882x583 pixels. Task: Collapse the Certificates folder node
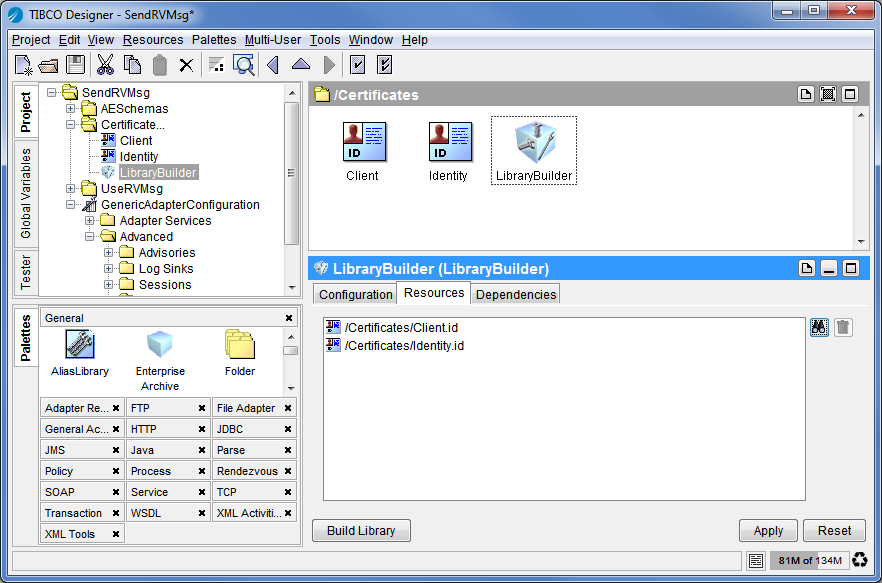click(x=70, y=124)
